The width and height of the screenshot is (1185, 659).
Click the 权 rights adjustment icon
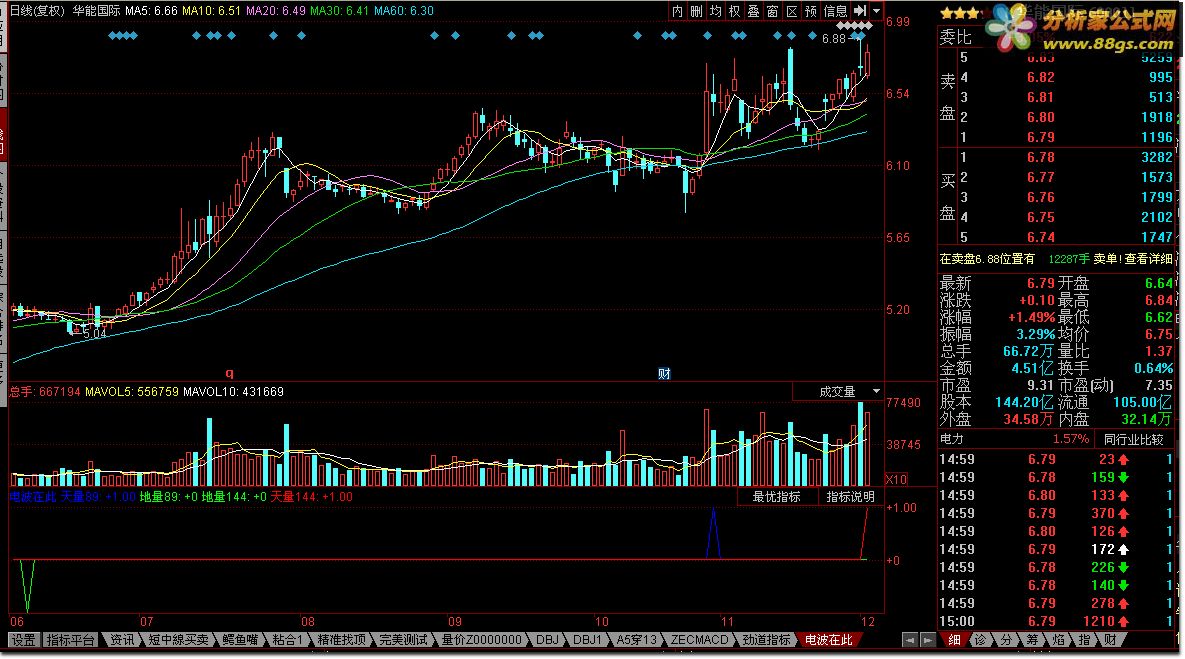pyautogui.click(x=734, y=11)
